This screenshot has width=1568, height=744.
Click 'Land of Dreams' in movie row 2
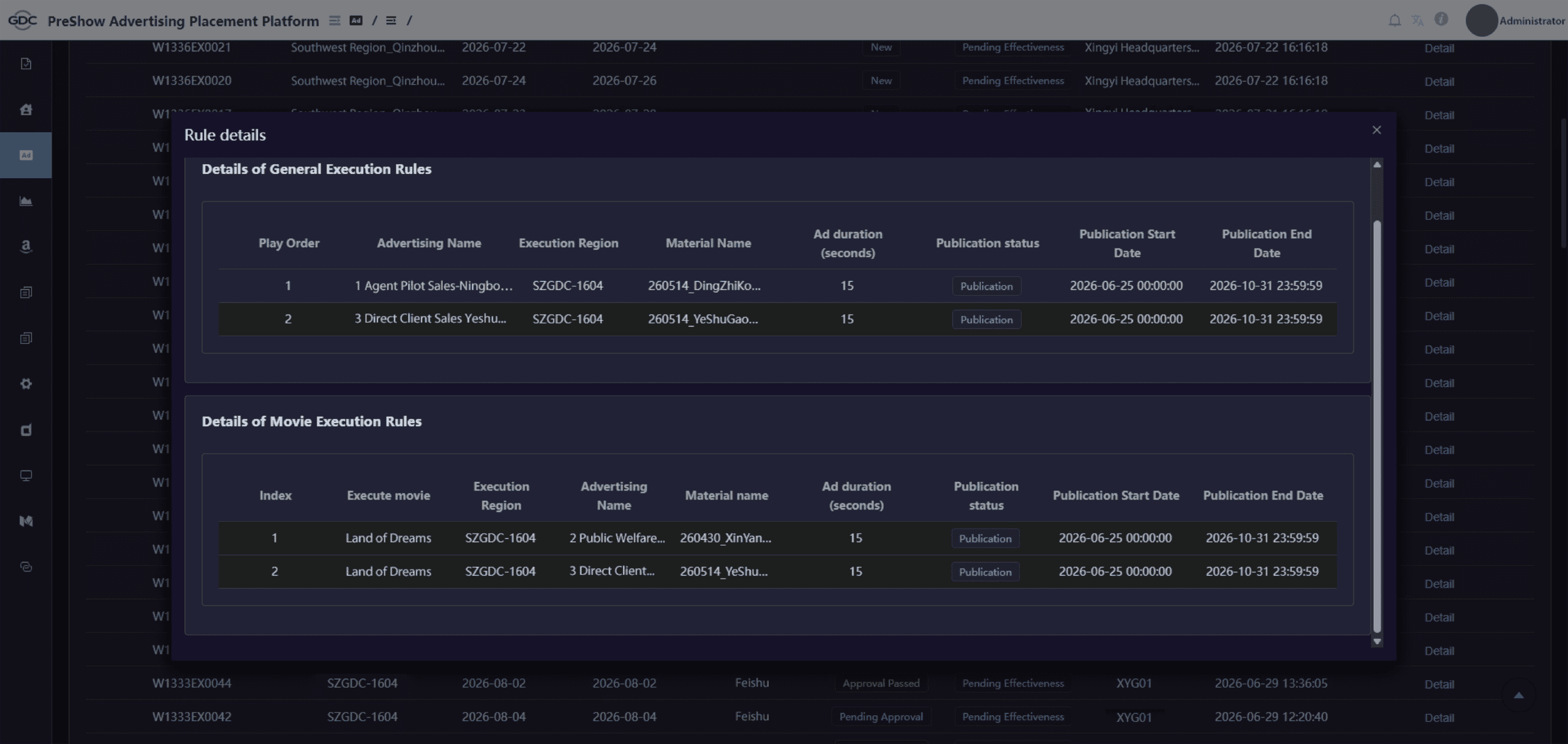[388, 571]
